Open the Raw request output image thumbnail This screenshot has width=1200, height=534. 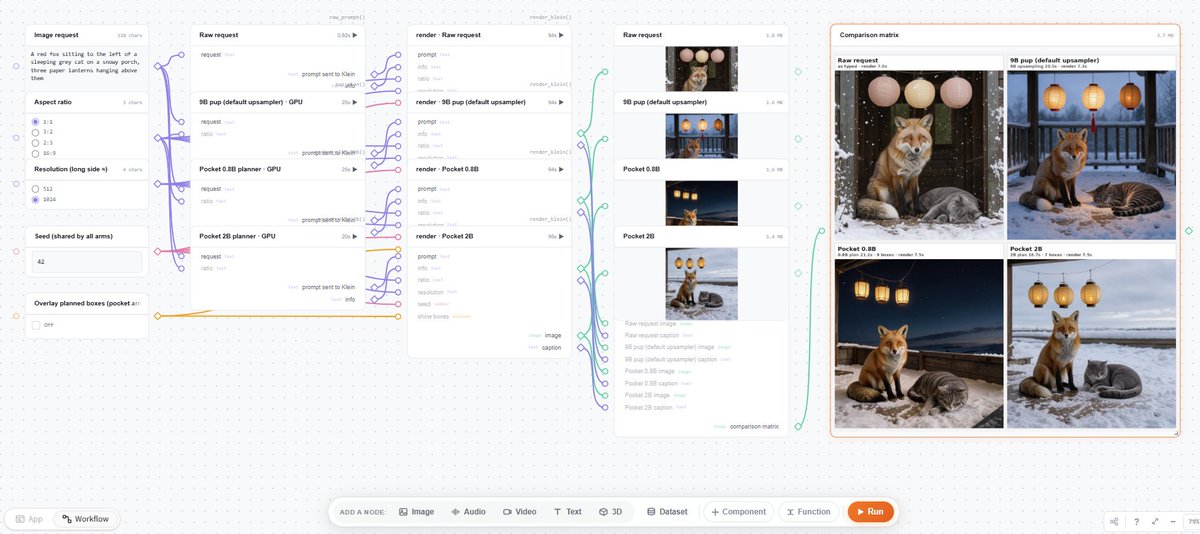(x=701, y=68)
